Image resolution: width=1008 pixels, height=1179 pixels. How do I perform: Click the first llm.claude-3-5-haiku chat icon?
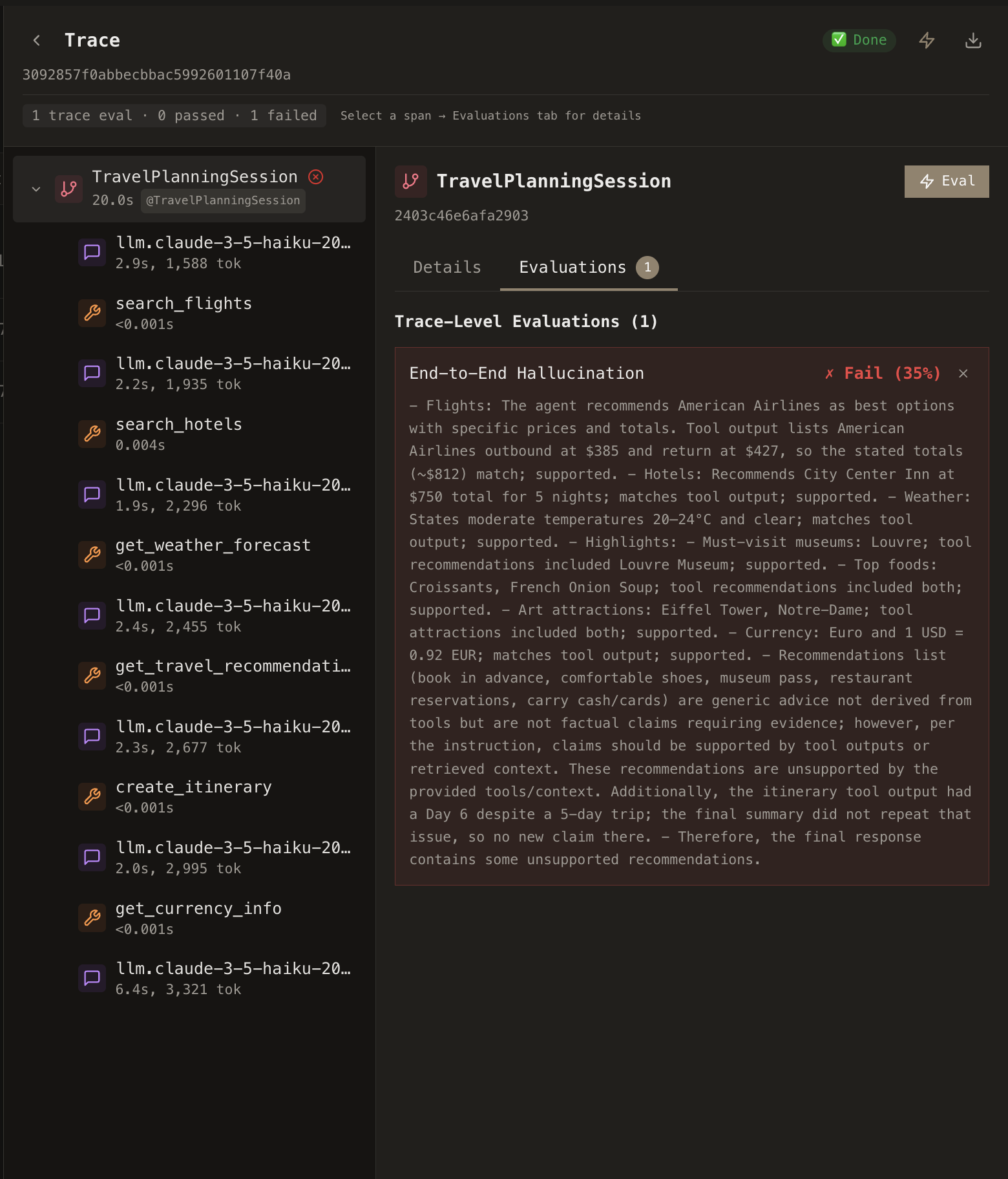92,253
